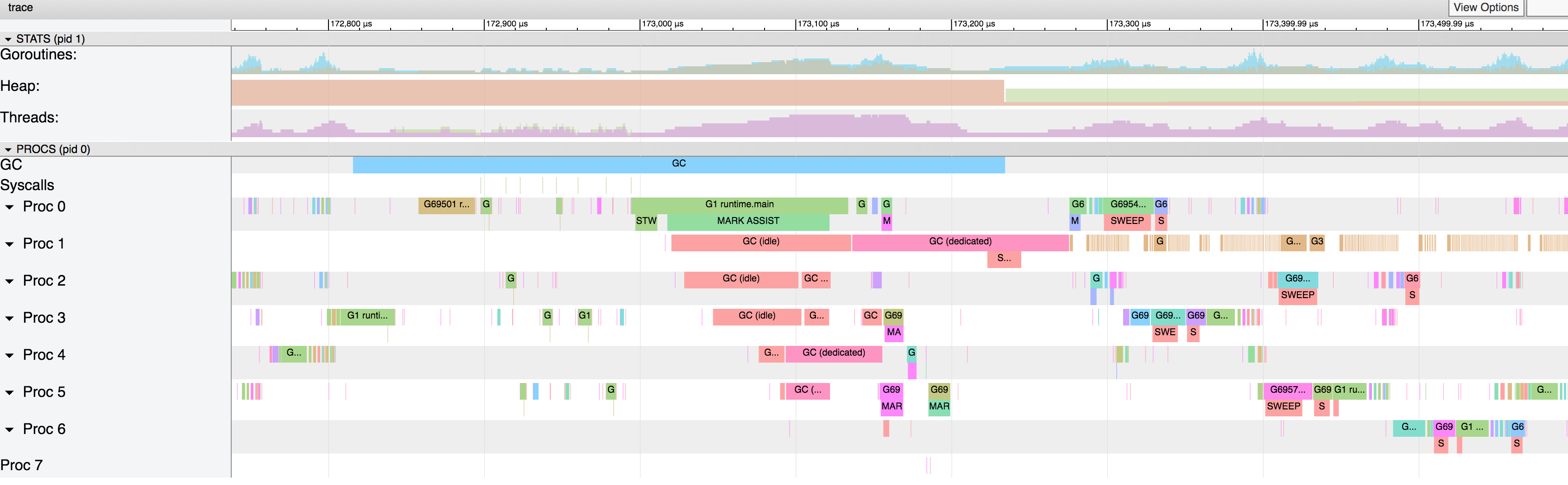Image resolution: width=1568 pixels, height=485 pixels.
Task: Open the View Options menu
Action: [1485, 7]
